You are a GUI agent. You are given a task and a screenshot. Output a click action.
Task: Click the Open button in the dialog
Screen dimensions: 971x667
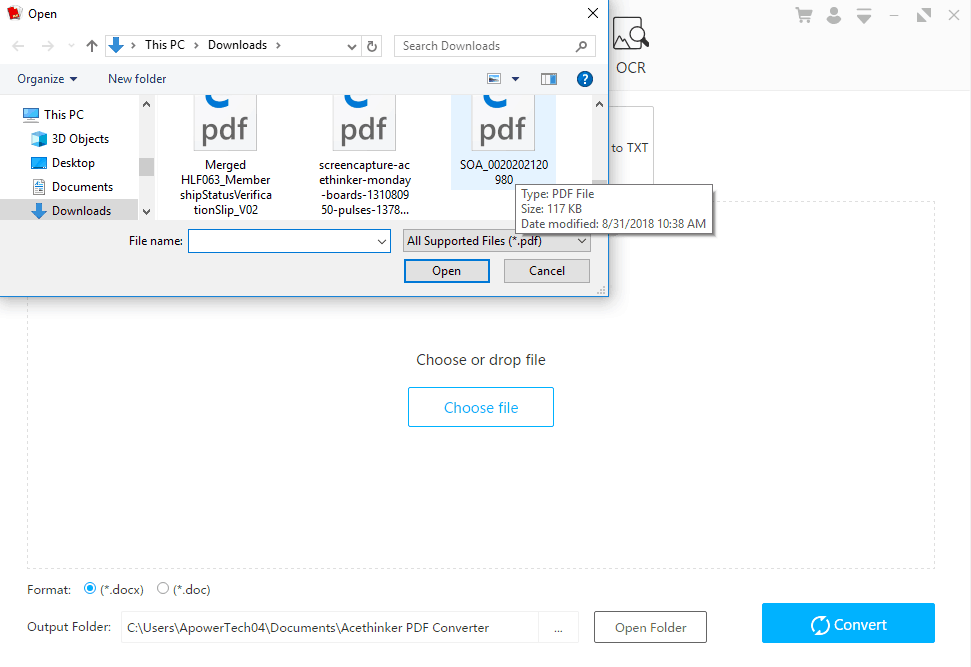tap(446, 271)
